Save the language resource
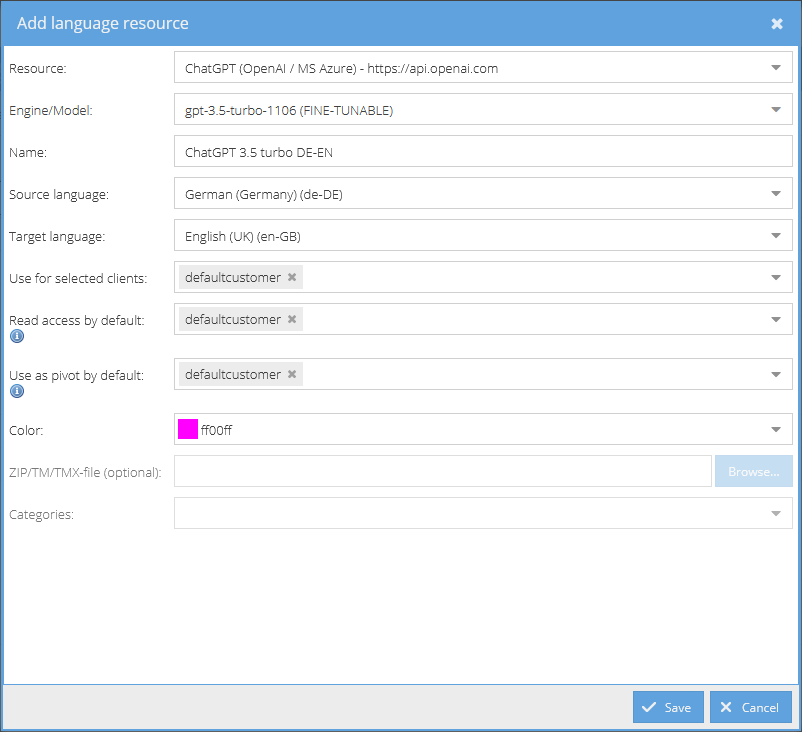Viewport: 802px width, 732px height. pyautogui.click(x=668, y=707)
